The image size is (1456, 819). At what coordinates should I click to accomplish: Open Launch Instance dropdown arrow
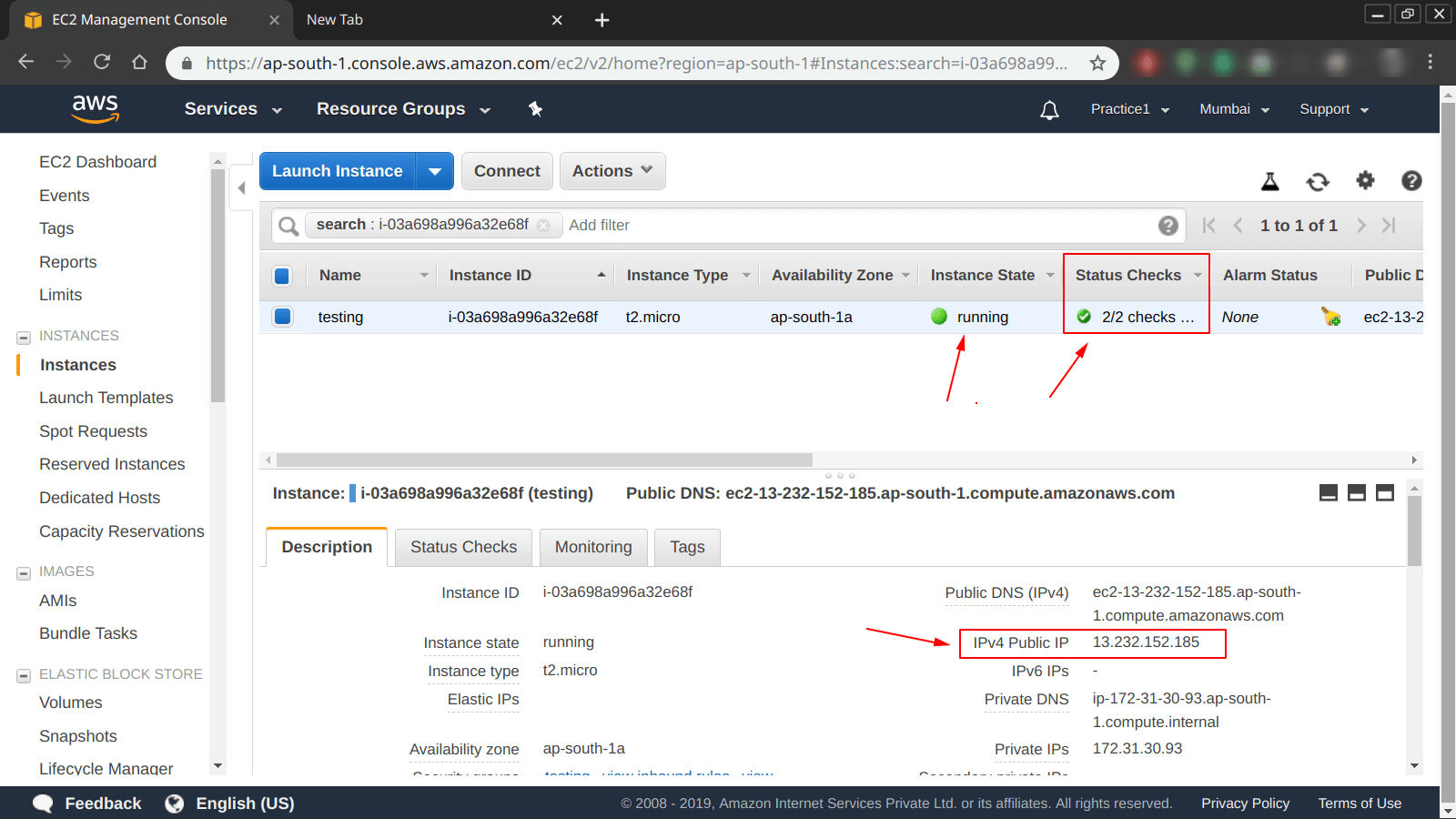pos(435,171)
